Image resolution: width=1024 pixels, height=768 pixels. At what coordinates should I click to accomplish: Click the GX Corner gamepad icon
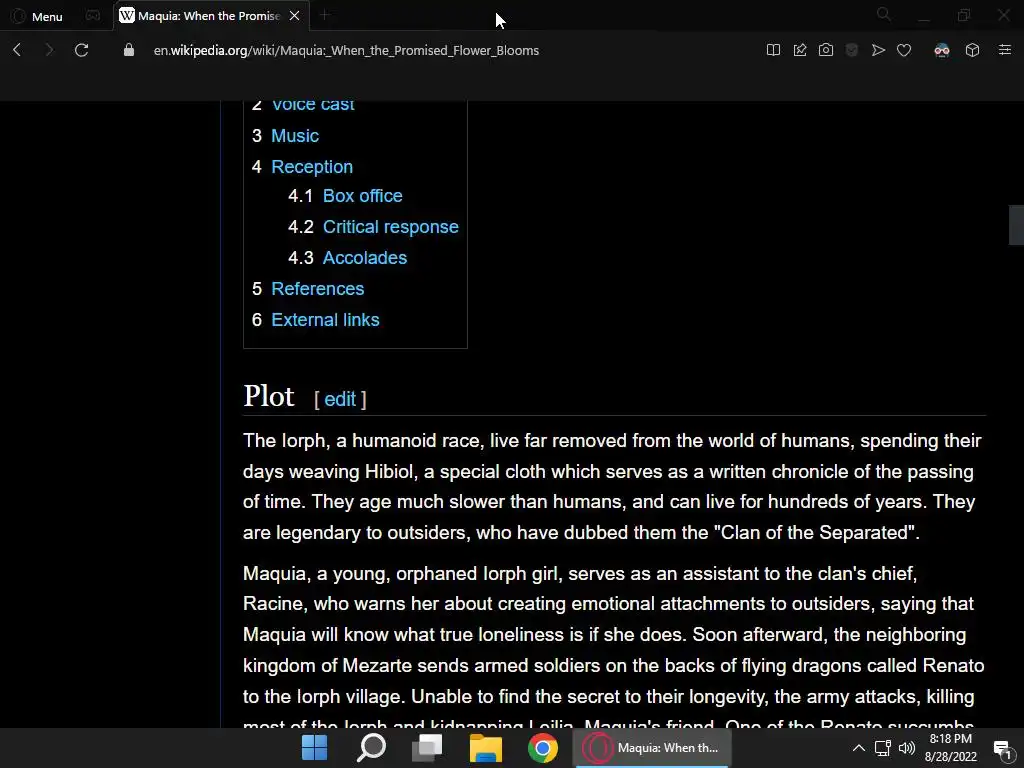click(x=93, y=16)
